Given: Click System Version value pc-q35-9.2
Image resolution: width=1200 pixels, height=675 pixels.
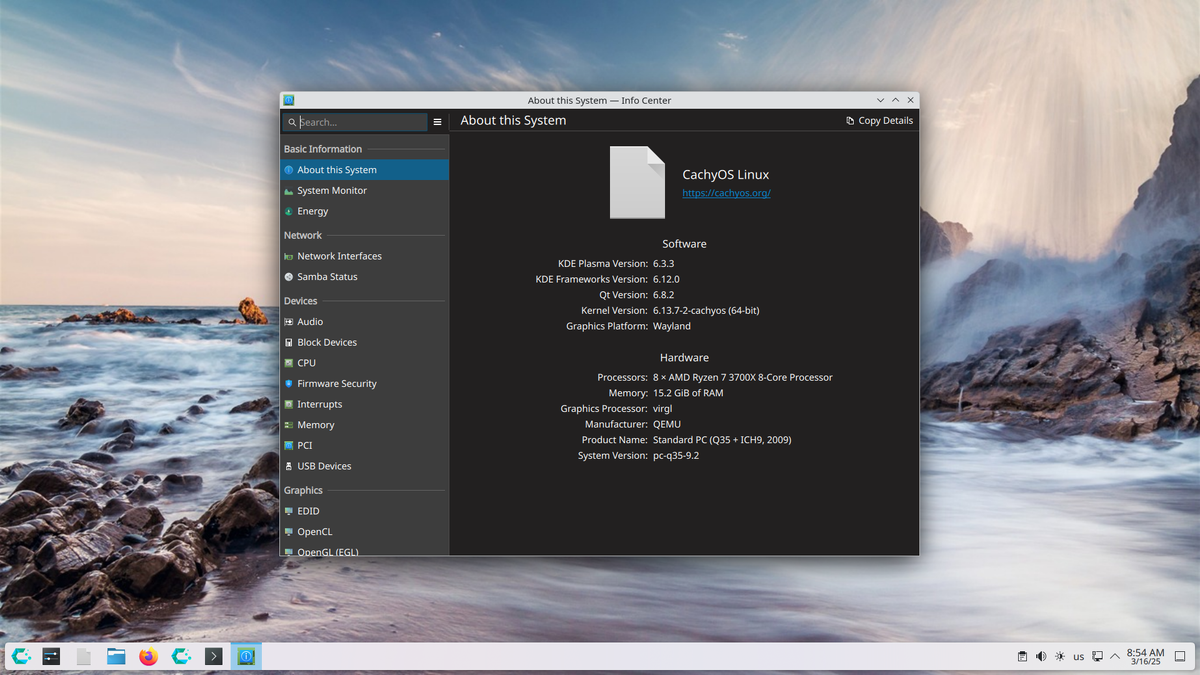Looking at the screenshot, I should click(676, 456).
